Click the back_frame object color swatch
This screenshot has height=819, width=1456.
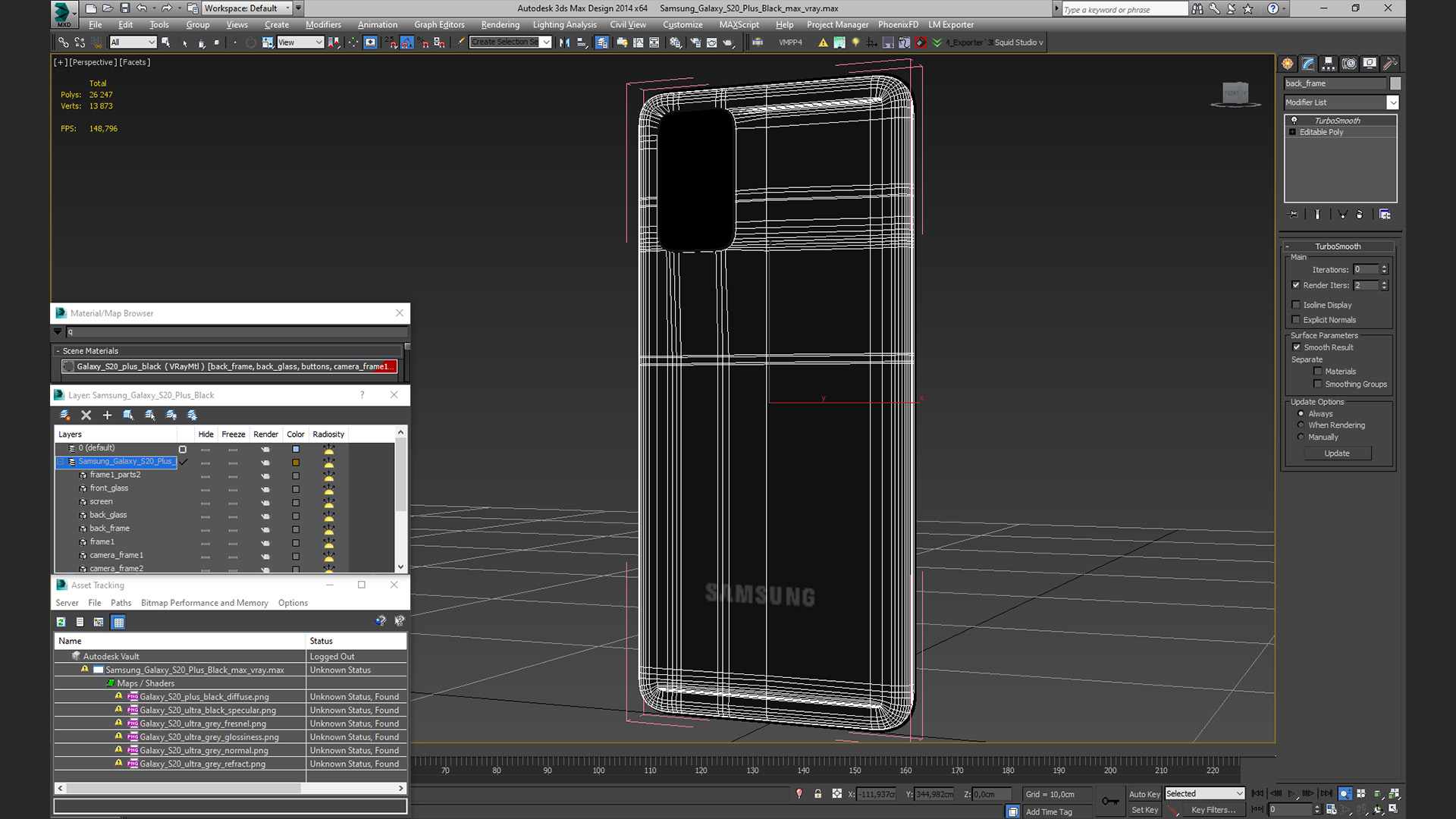pos(1395,83)
